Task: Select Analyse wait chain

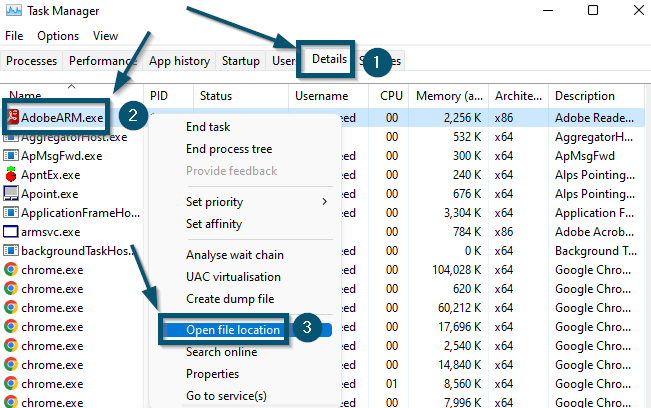Action: click(x=235, y=254)
